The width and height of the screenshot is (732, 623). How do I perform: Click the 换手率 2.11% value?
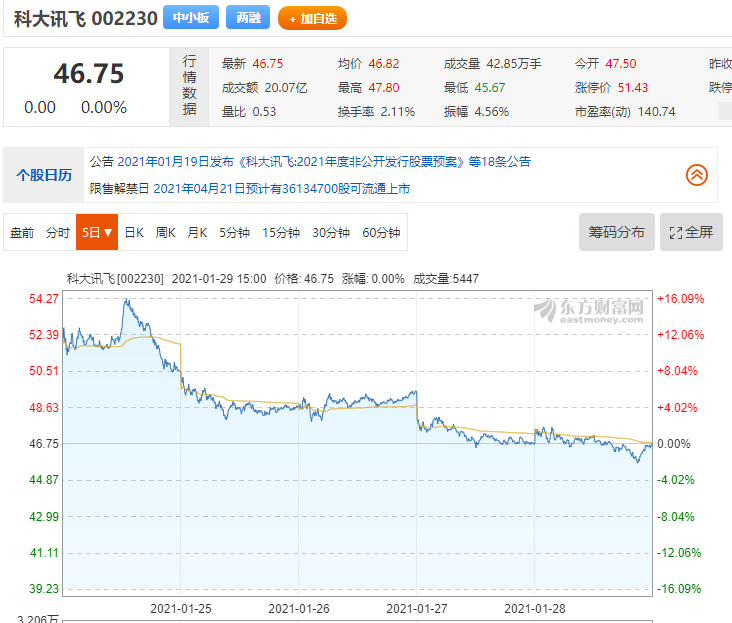tap(397, 112)
